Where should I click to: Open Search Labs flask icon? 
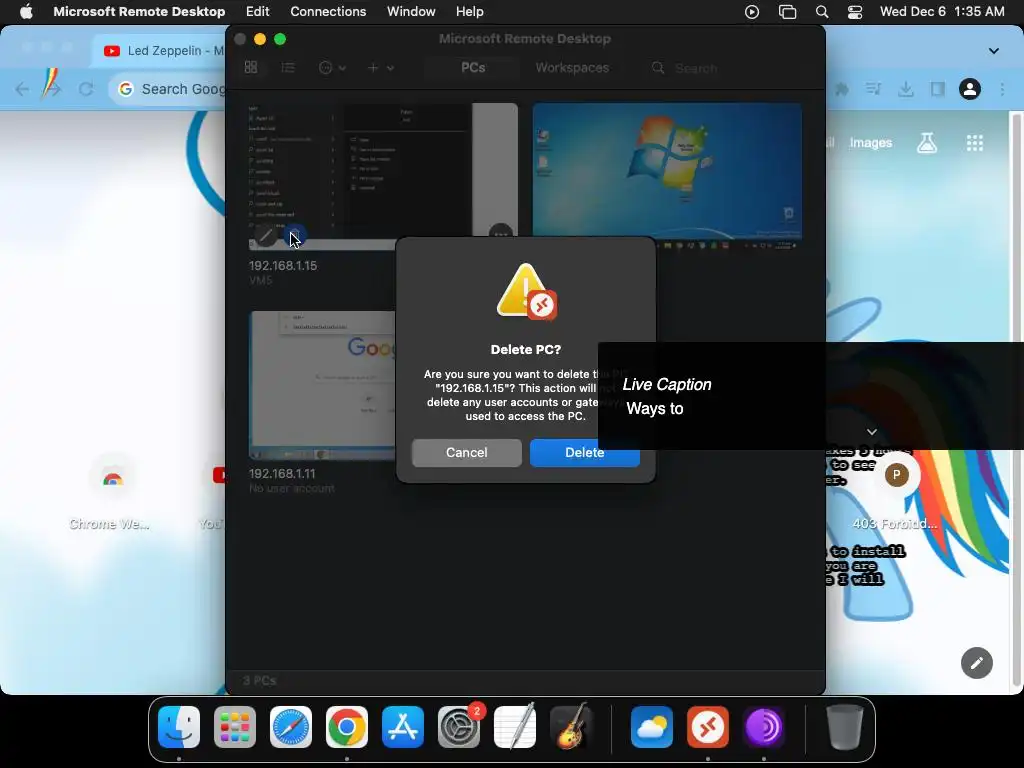pos(927,143)
